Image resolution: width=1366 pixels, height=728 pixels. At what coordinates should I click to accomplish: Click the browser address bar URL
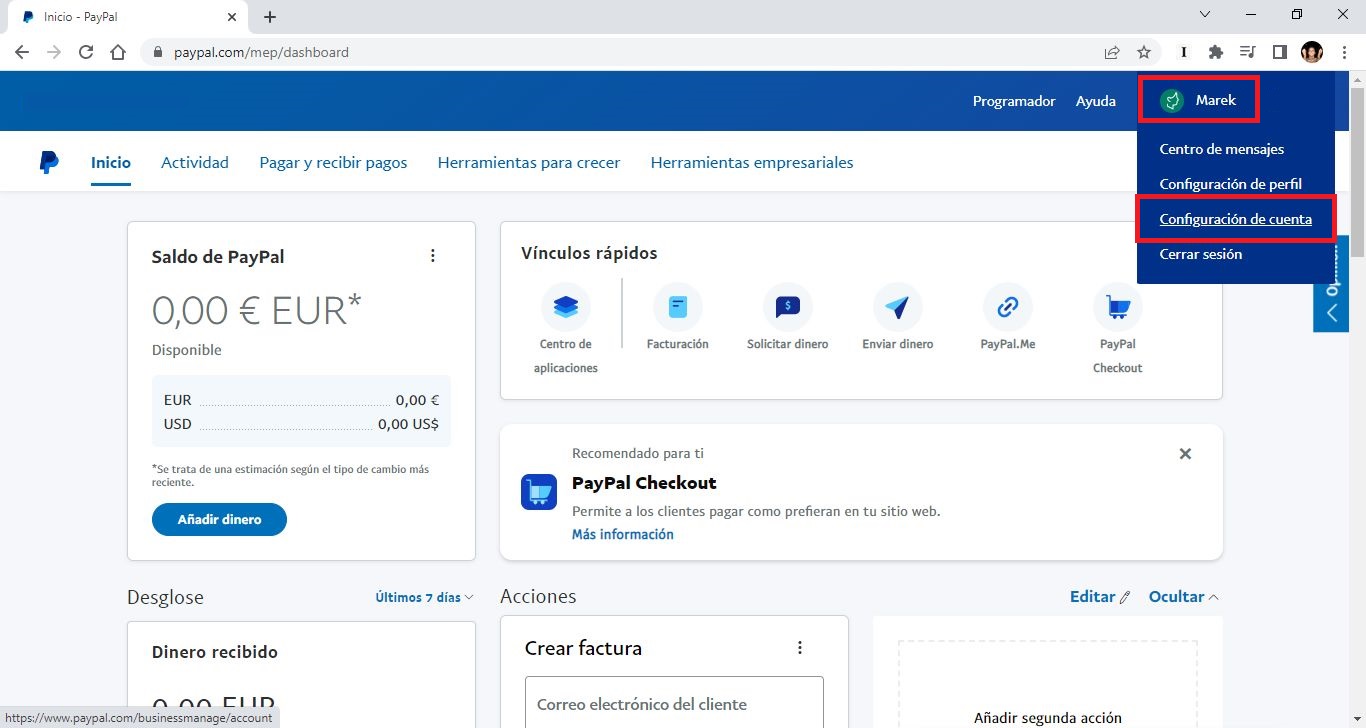pyautogui.click(x=259, y=52)
